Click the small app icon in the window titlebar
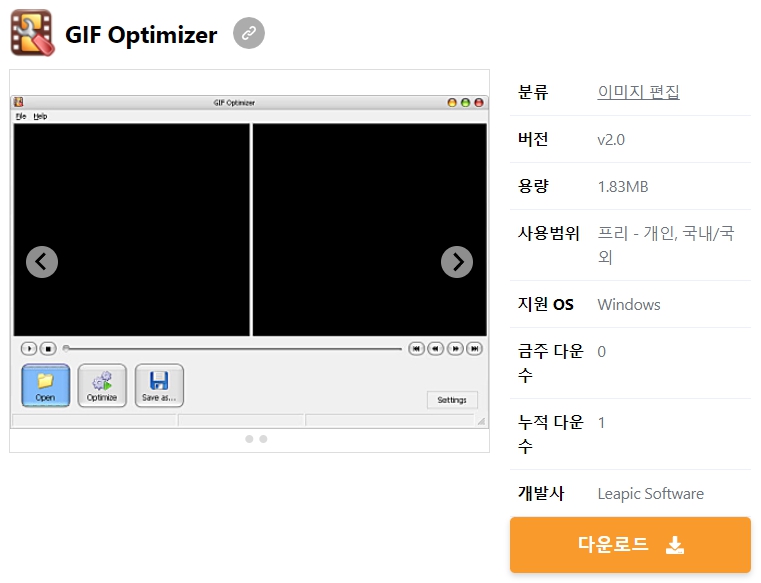Viewport: 761px width, 583px height. click(19, 102)
